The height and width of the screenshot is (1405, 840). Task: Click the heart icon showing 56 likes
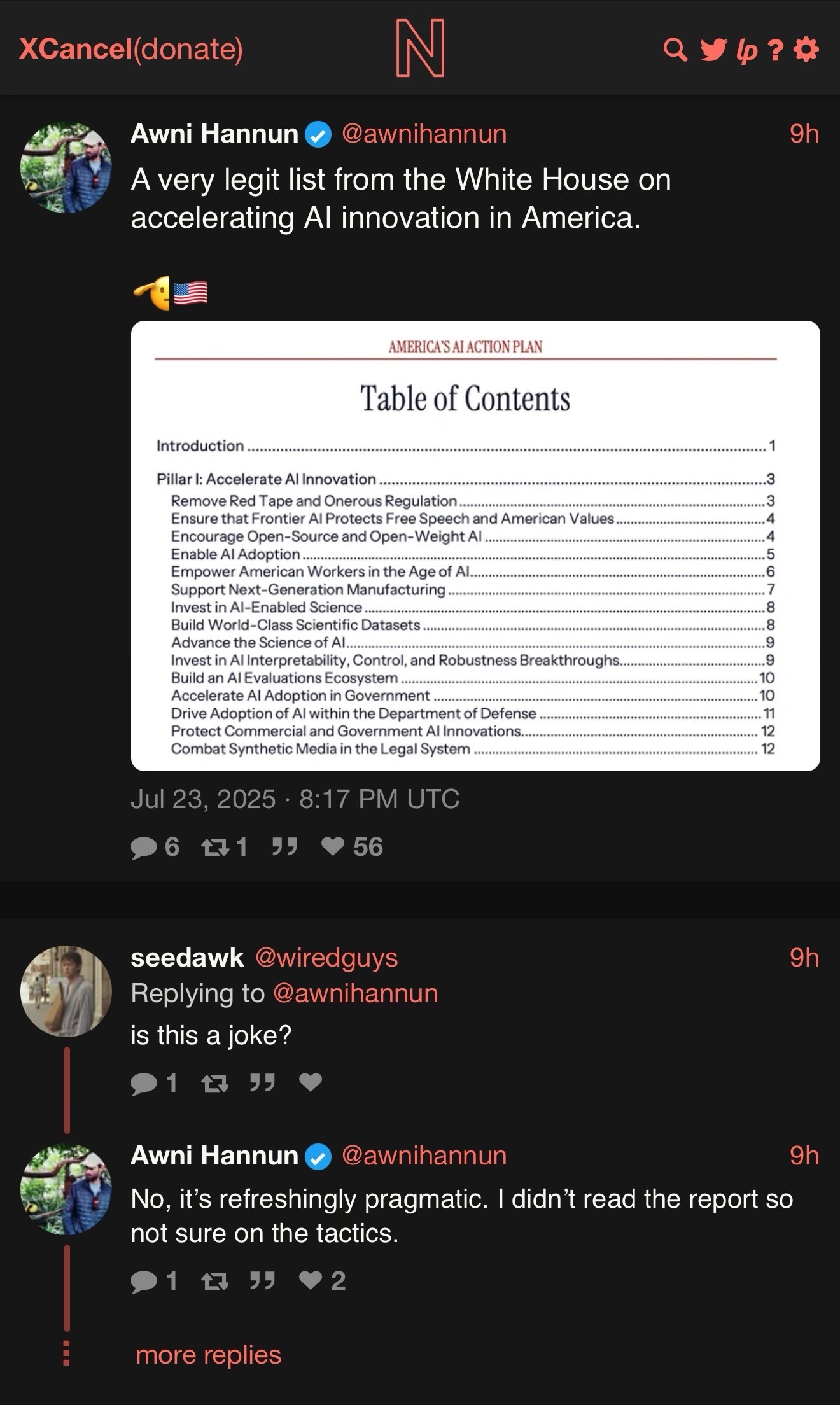[332, 846]
